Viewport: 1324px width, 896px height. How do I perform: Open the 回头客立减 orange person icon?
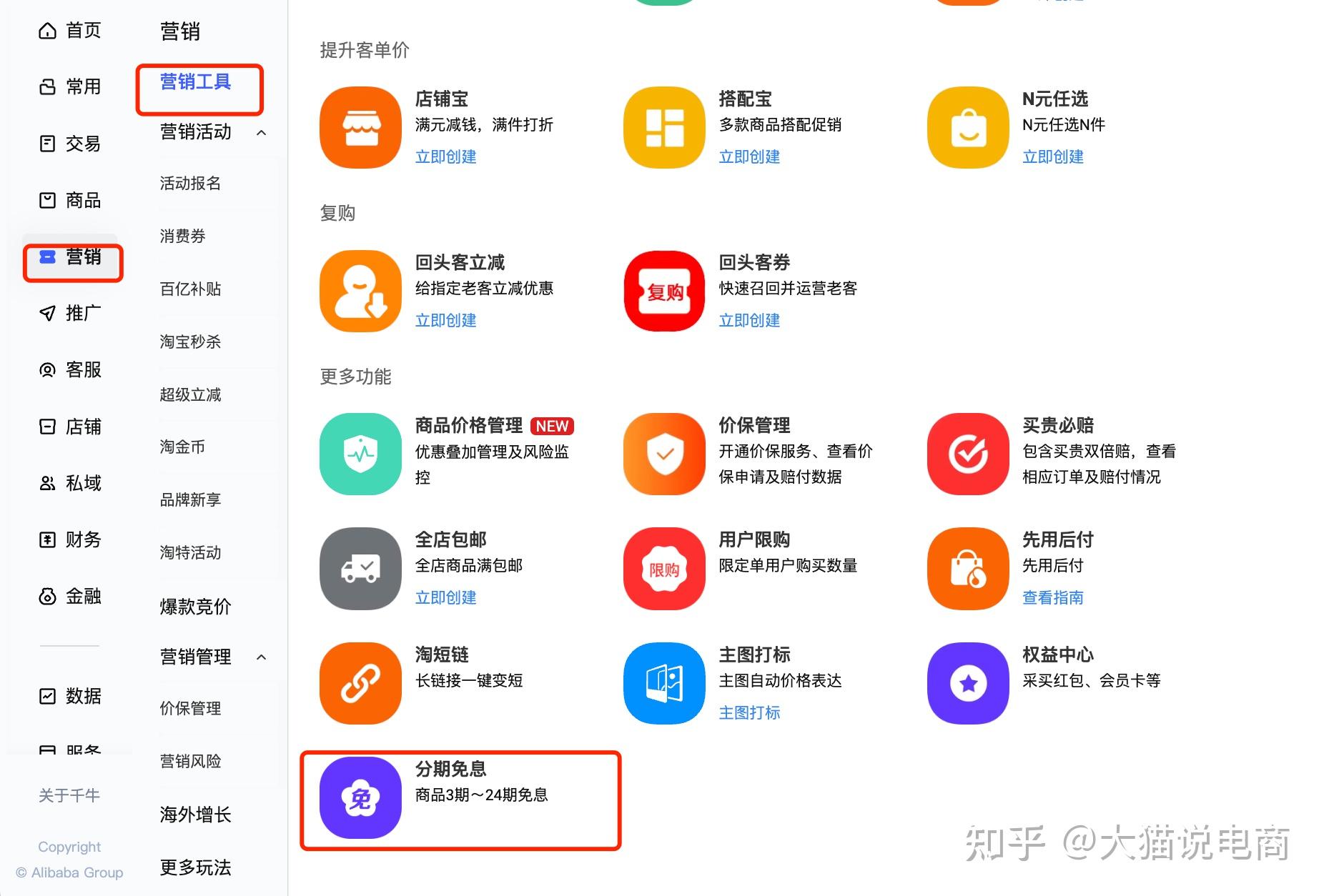coord(360,291)
